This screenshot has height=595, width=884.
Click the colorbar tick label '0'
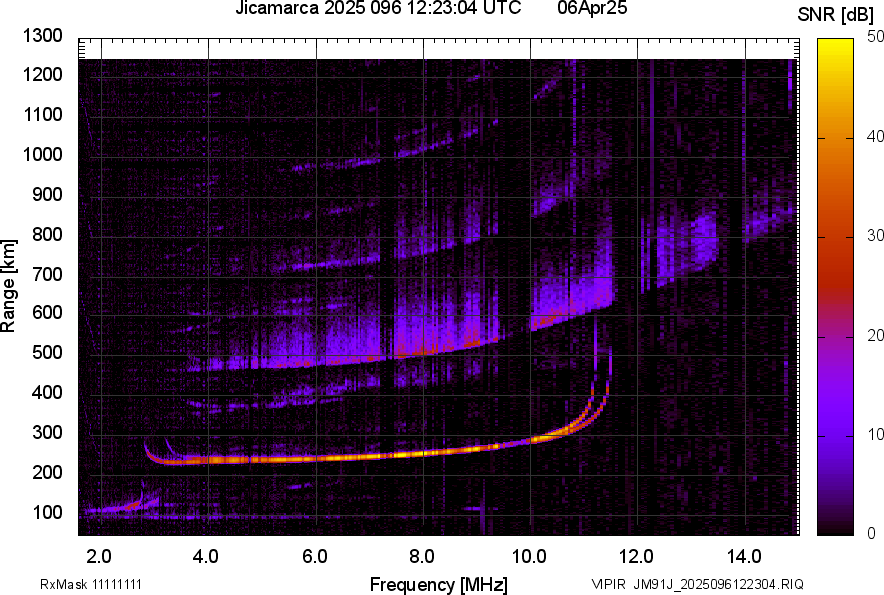pyautogui.click(x=872, y=534)
